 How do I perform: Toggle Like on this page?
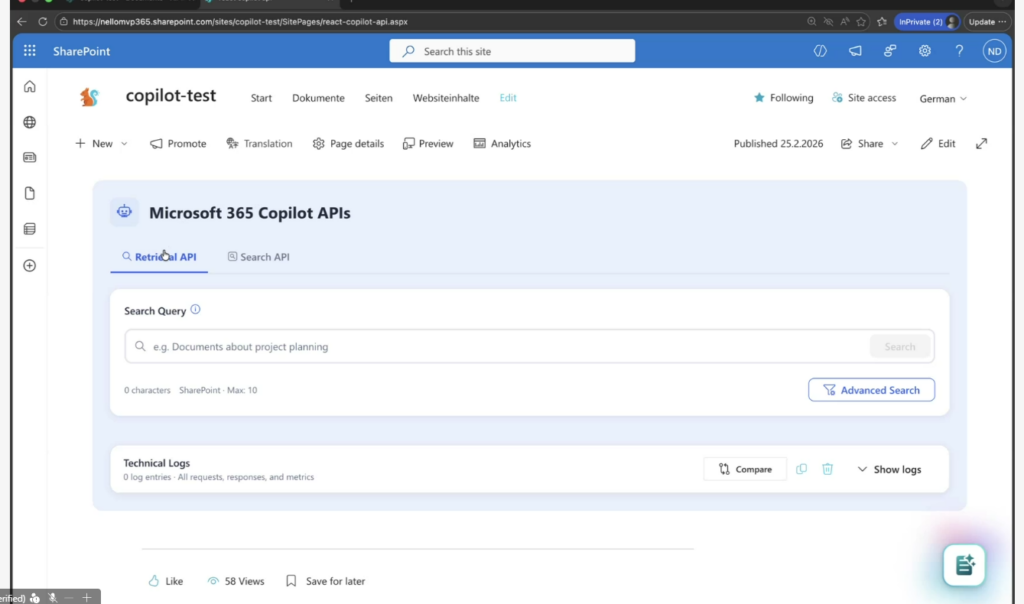coord(166,581)
